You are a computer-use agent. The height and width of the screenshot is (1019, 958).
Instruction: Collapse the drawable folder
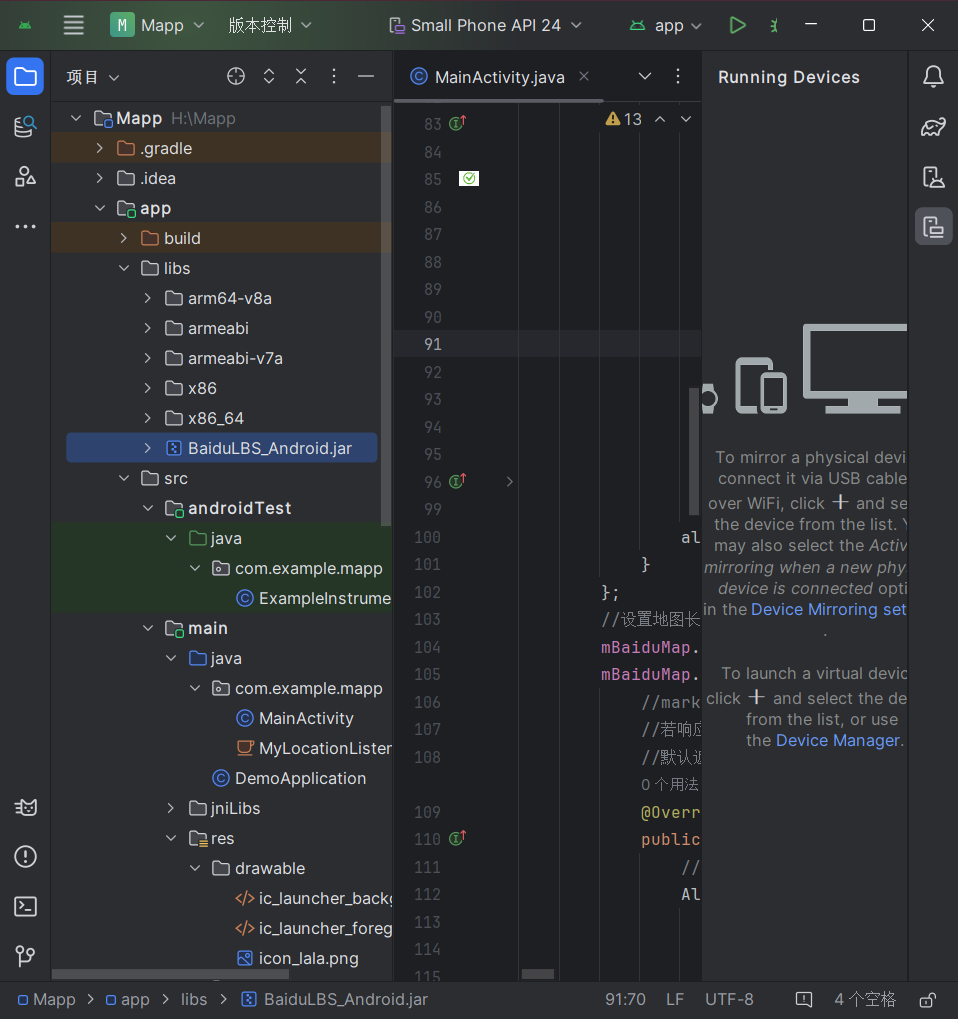point(195,868)
